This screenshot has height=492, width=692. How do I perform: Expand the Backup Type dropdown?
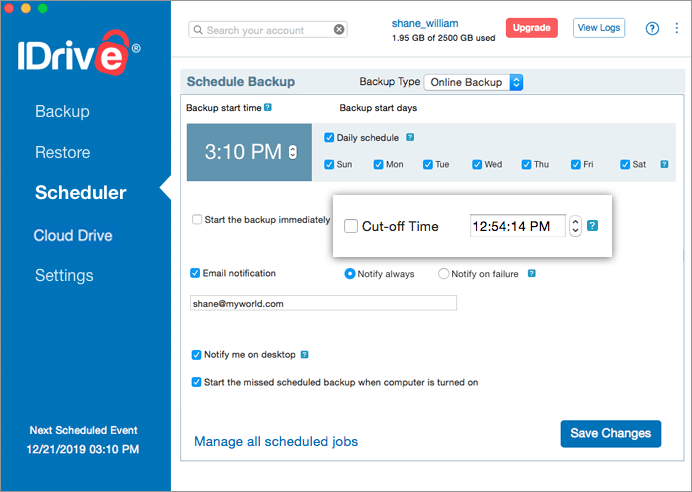click(473, 82)
